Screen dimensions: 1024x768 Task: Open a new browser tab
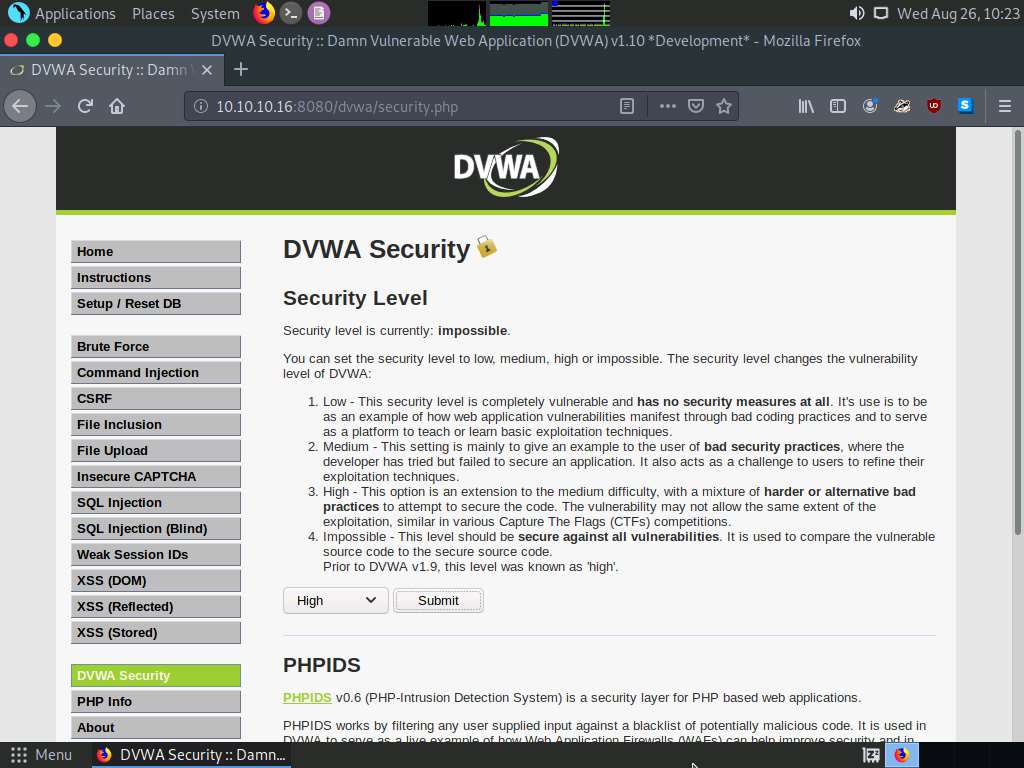[x=240, y=69]
